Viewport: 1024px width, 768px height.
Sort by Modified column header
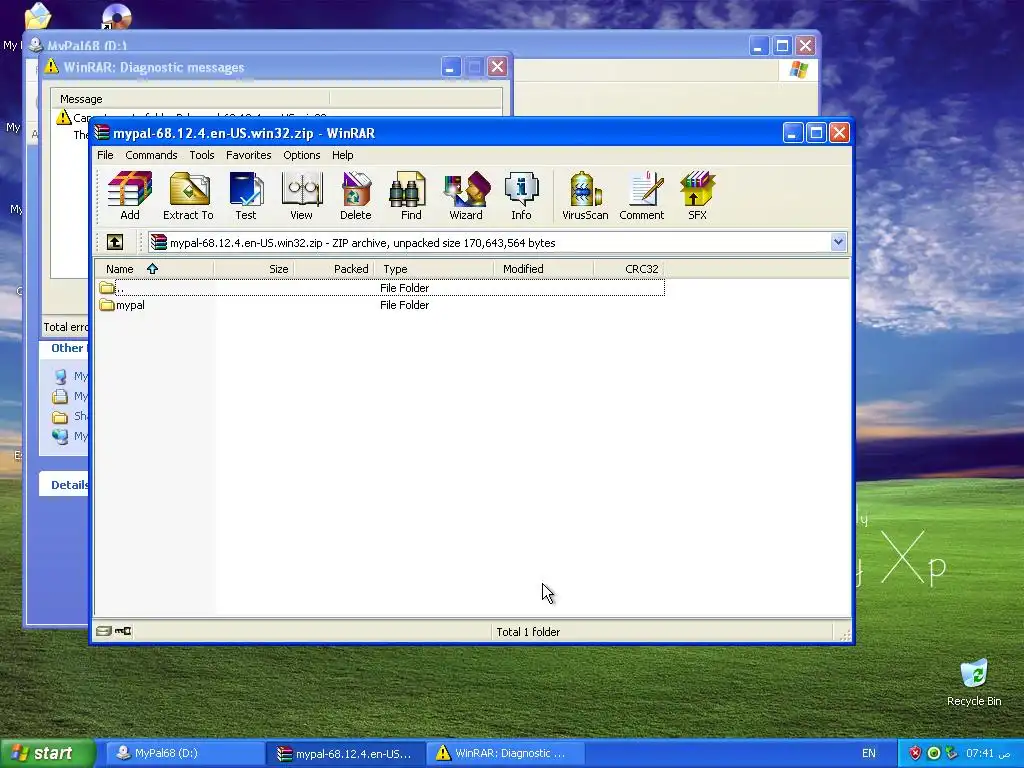click(544, 268)
